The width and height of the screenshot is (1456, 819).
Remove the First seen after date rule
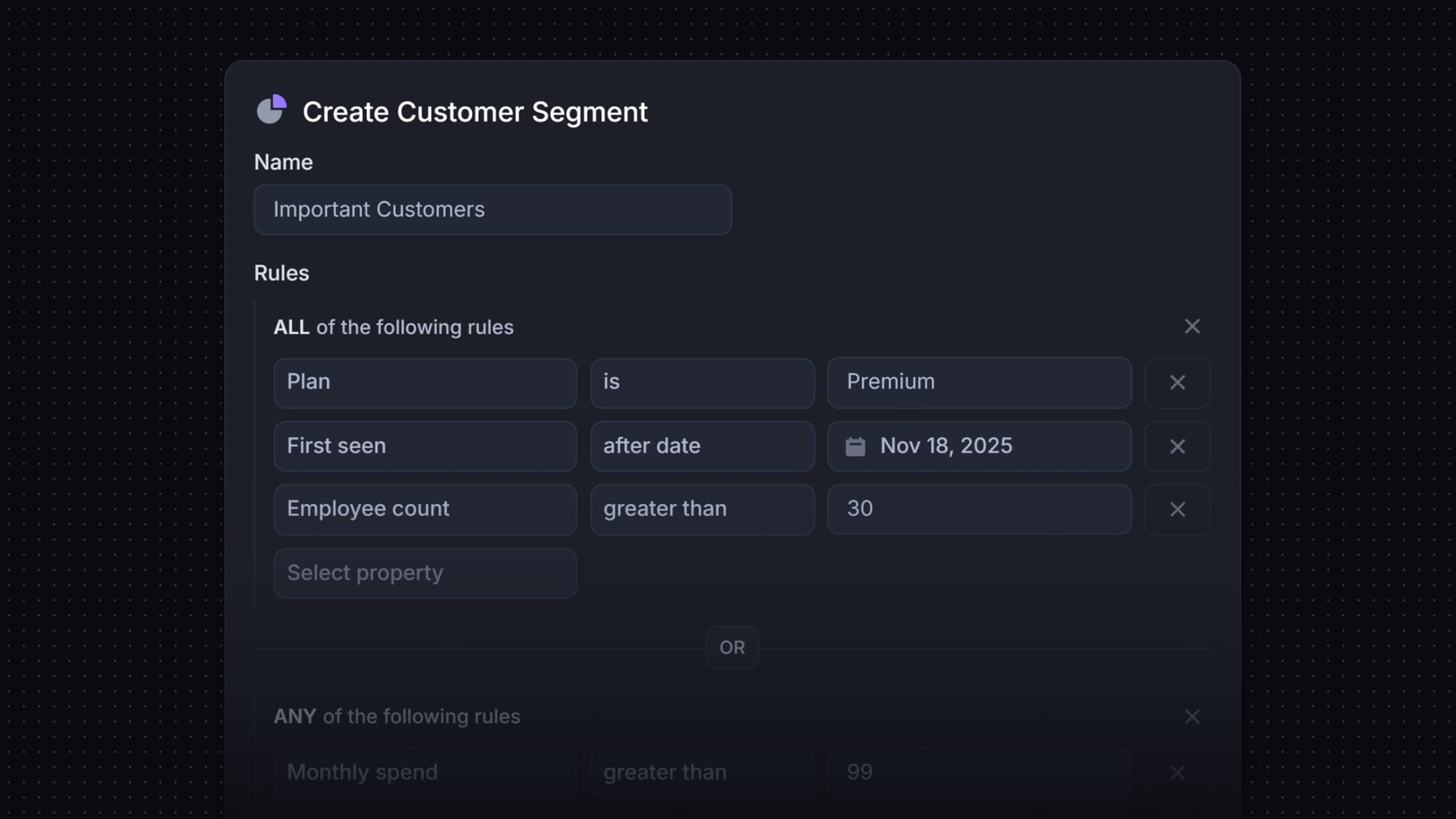point(1177,446)
